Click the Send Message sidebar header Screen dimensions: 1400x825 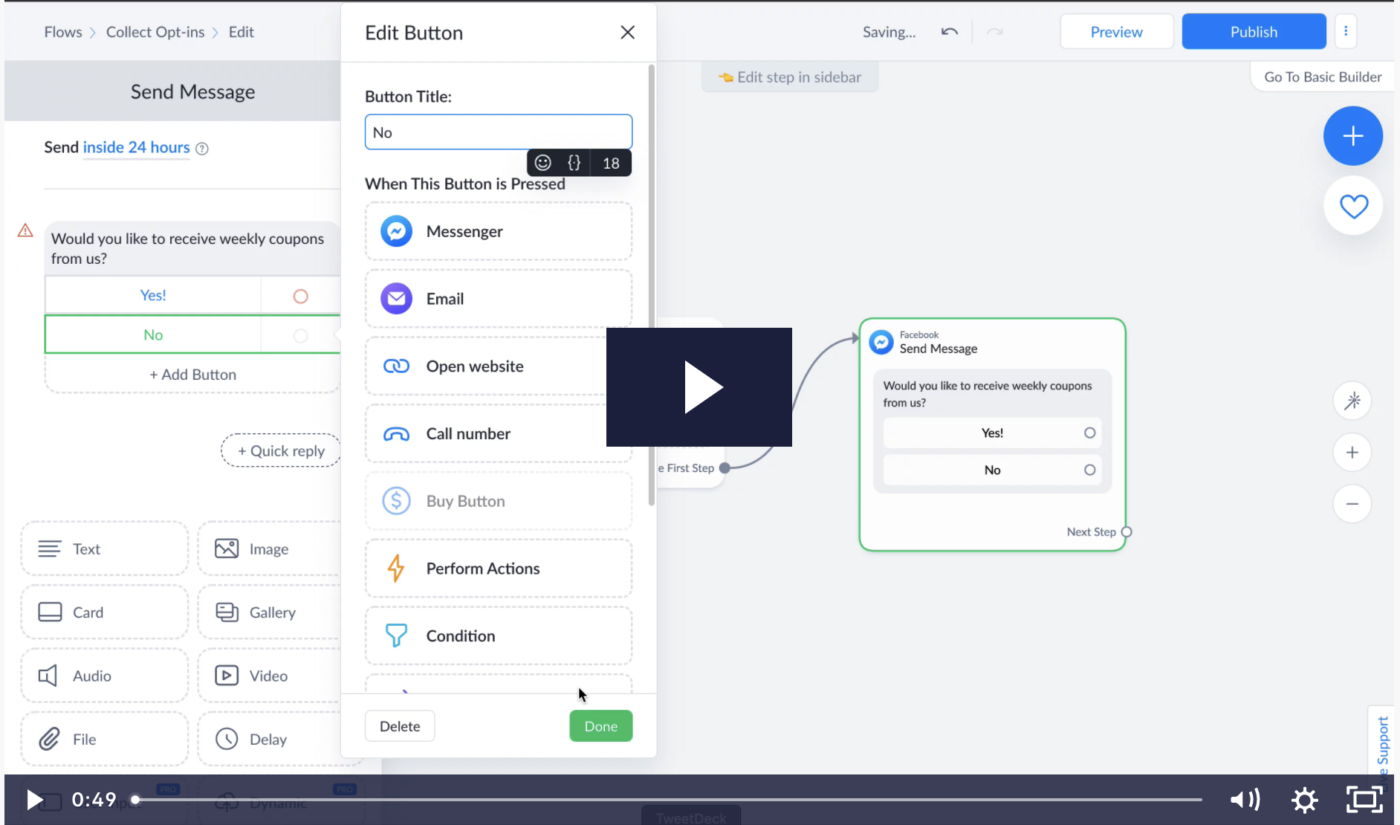[x=193, y=92]
